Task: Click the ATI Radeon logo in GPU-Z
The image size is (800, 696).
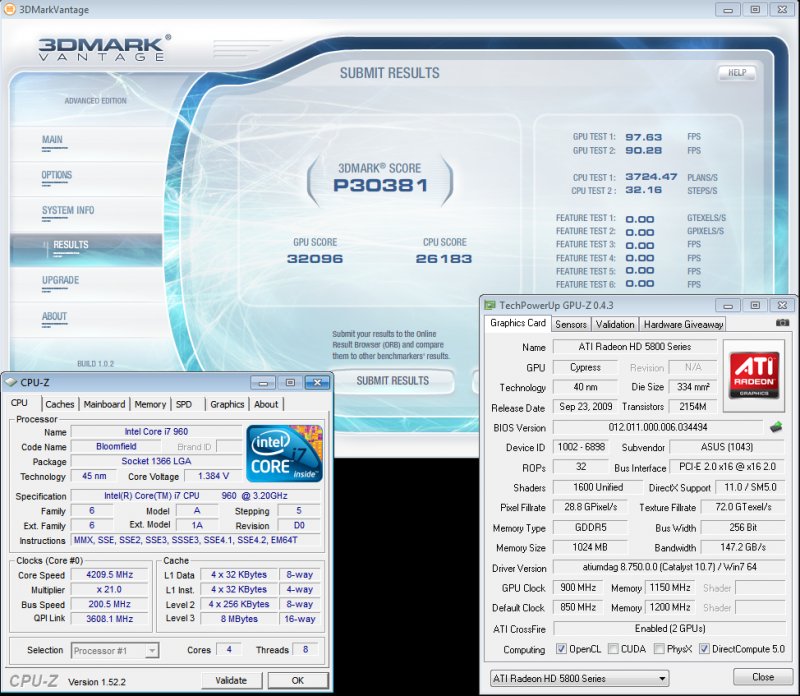Action: click(754, 375)
